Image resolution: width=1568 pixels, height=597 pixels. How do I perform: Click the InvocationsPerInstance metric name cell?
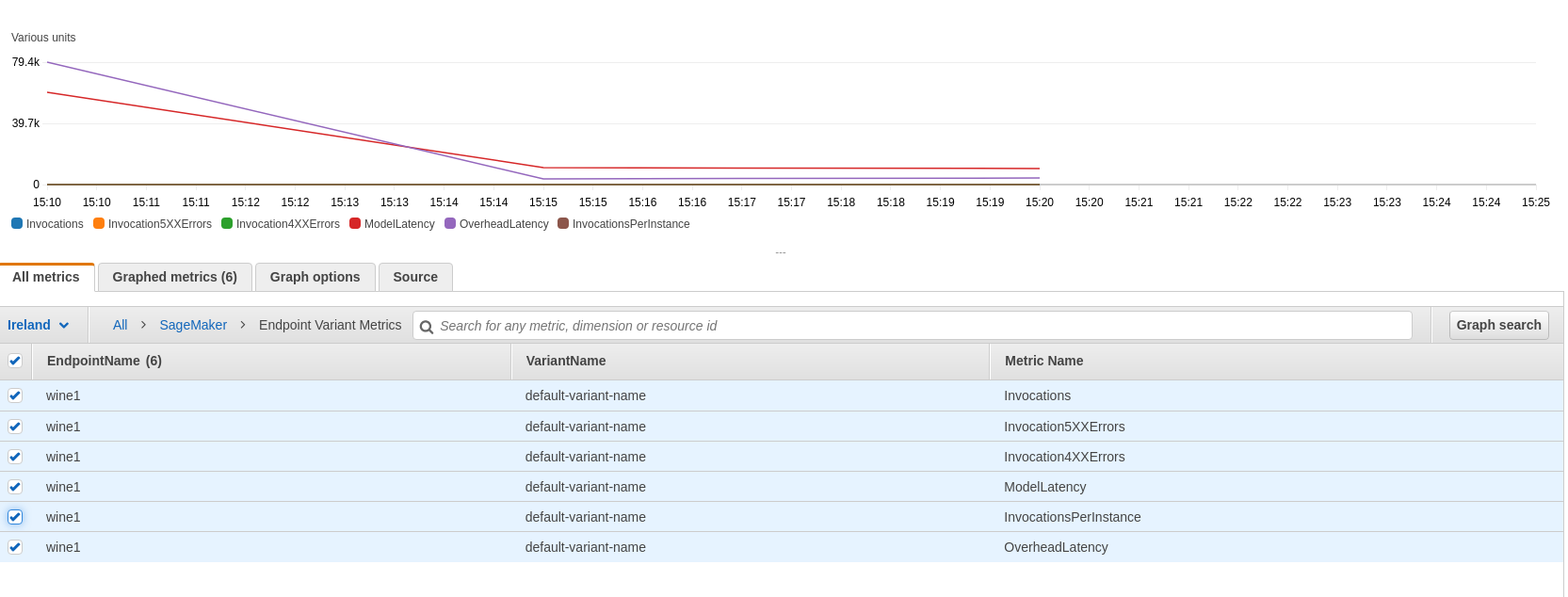point(1072,517)
